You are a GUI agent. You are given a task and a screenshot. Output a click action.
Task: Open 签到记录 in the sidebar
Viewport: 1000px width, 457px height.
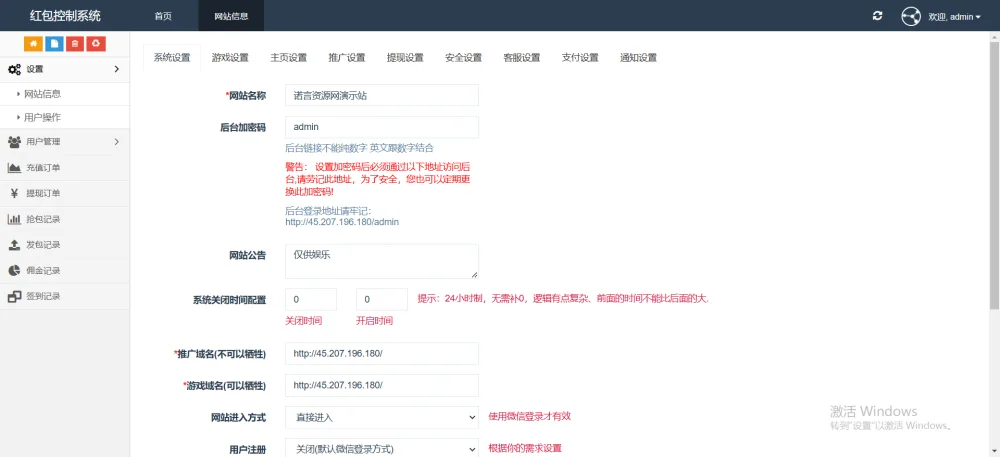coord(64,296)
